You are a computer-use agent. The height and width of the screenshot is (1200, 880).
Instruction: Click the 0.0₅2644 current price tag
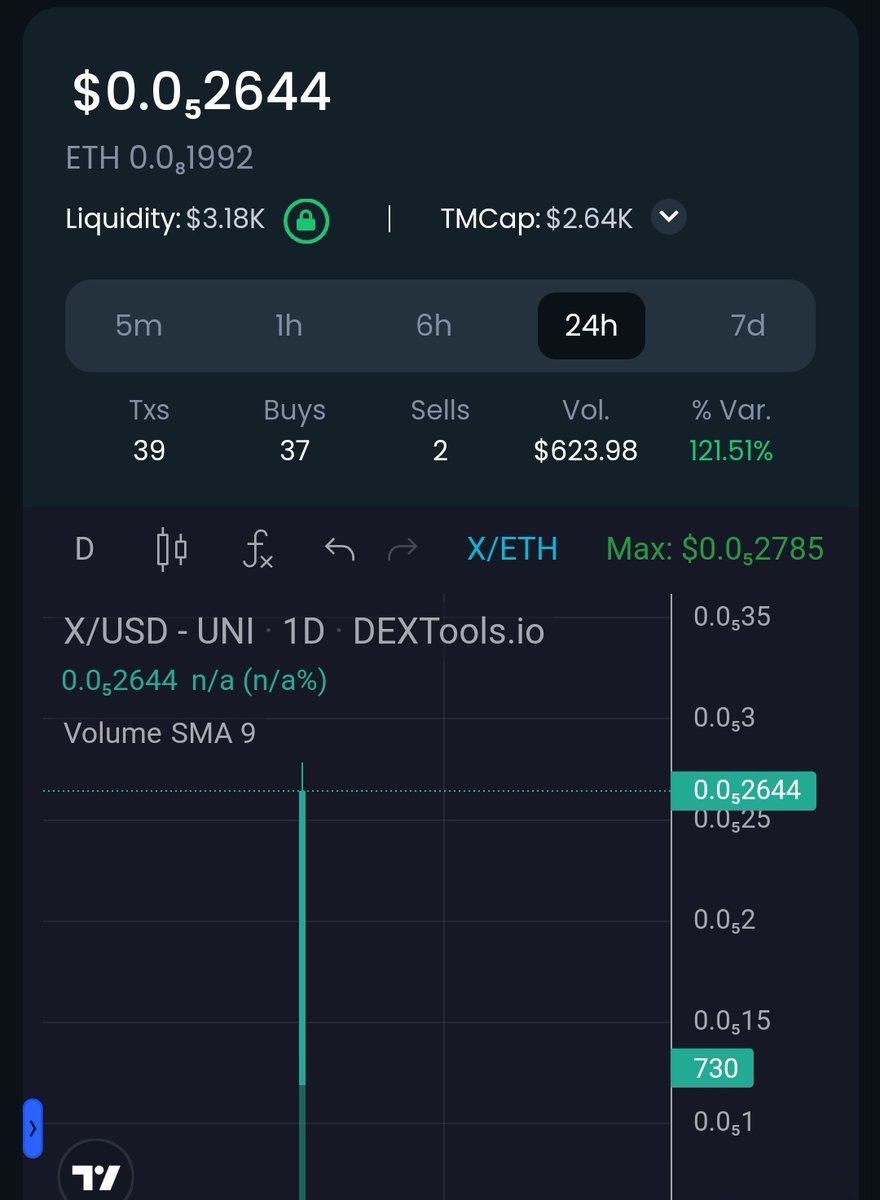743,791
